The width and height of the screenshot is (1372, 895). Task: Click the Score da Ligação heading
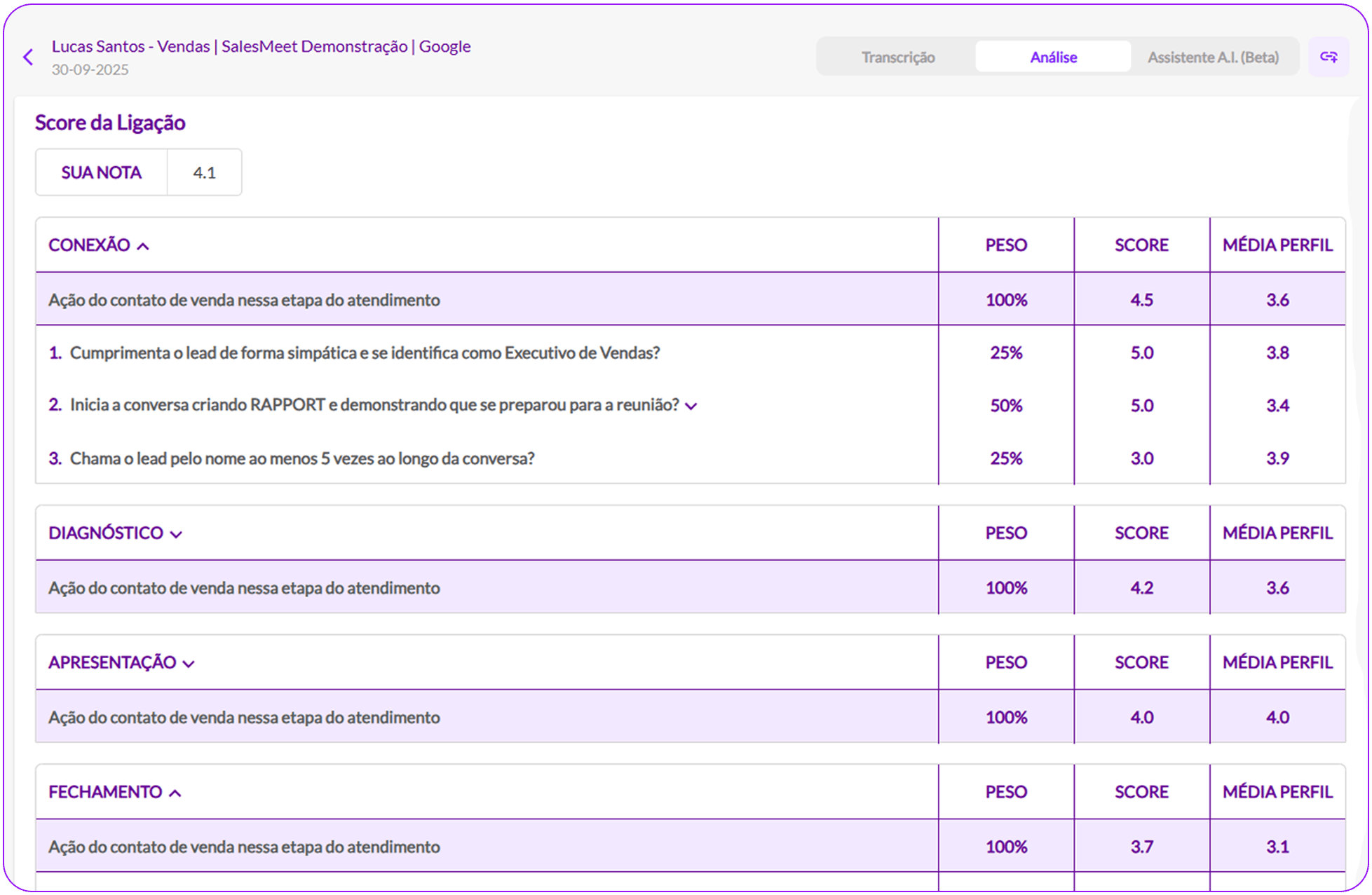[x=110, y=123]
